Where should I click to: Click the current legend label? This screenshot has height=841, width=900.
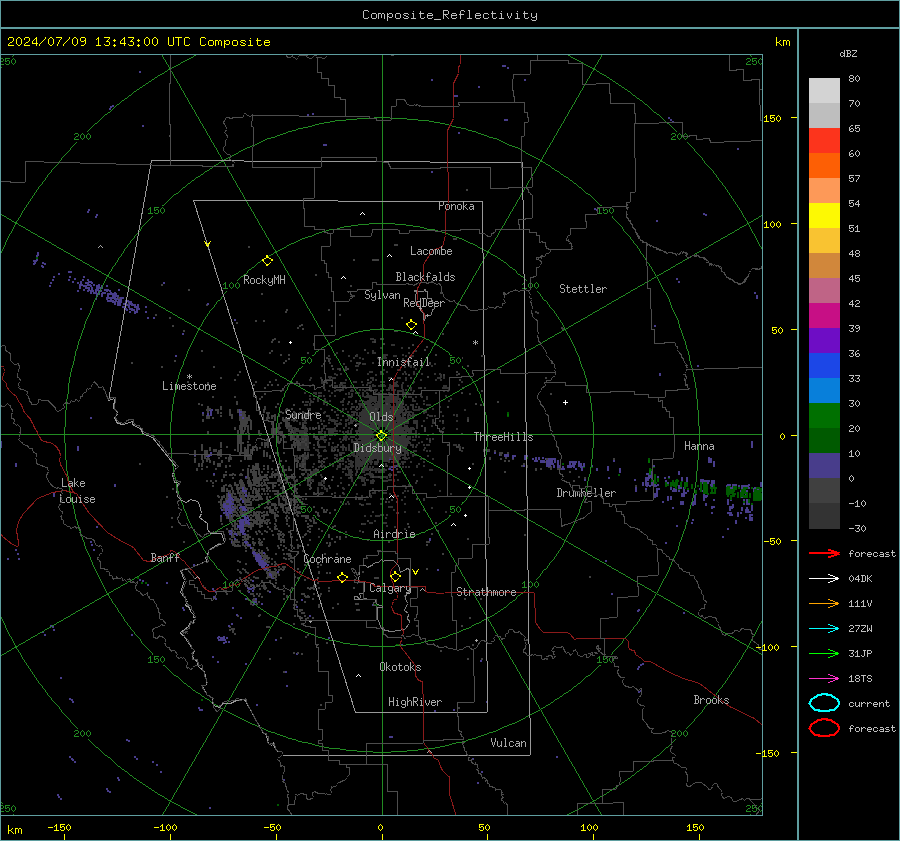point(869,703)
